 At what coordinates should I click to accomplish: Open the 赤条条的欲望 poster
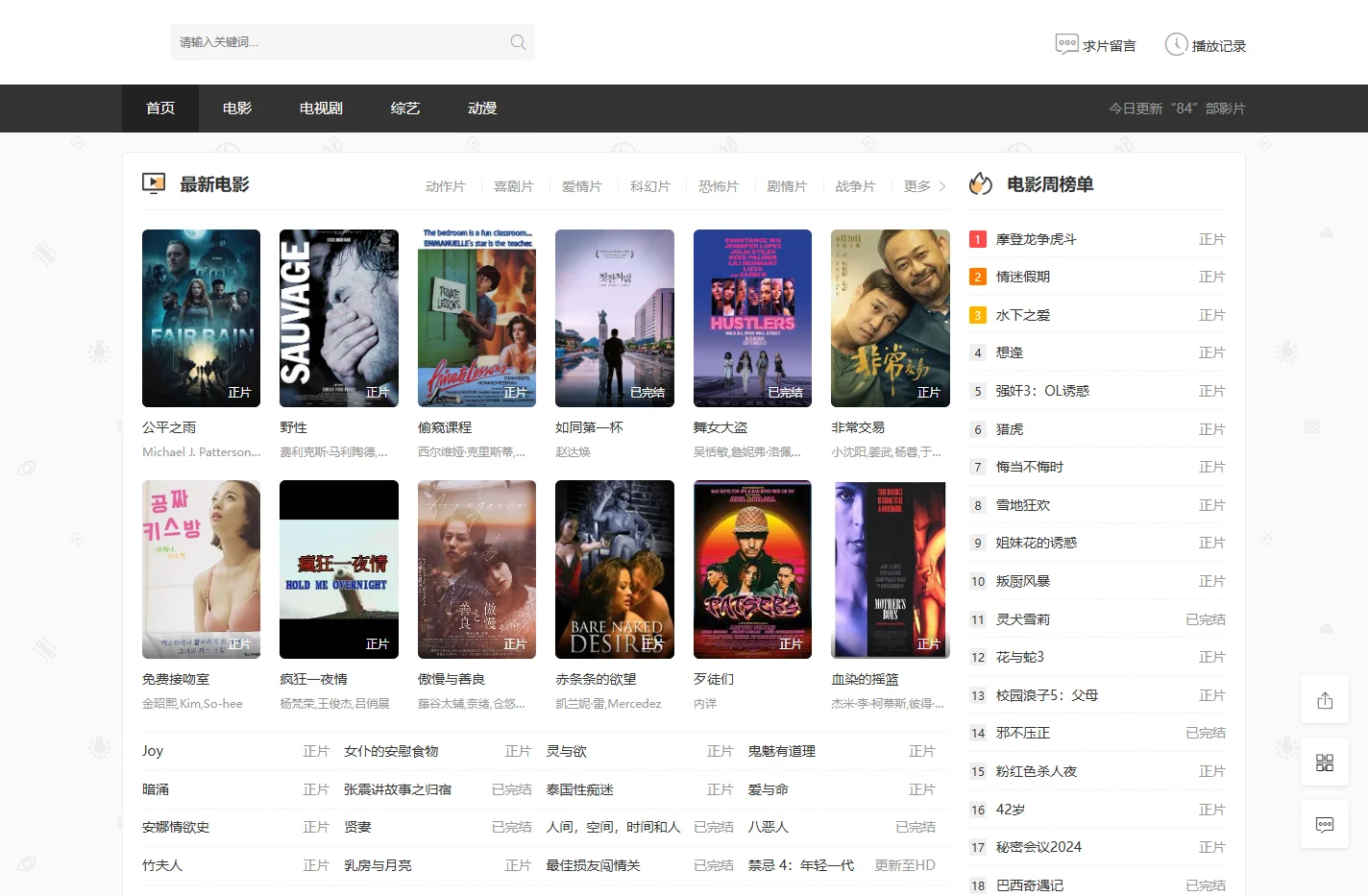[615, 569]
